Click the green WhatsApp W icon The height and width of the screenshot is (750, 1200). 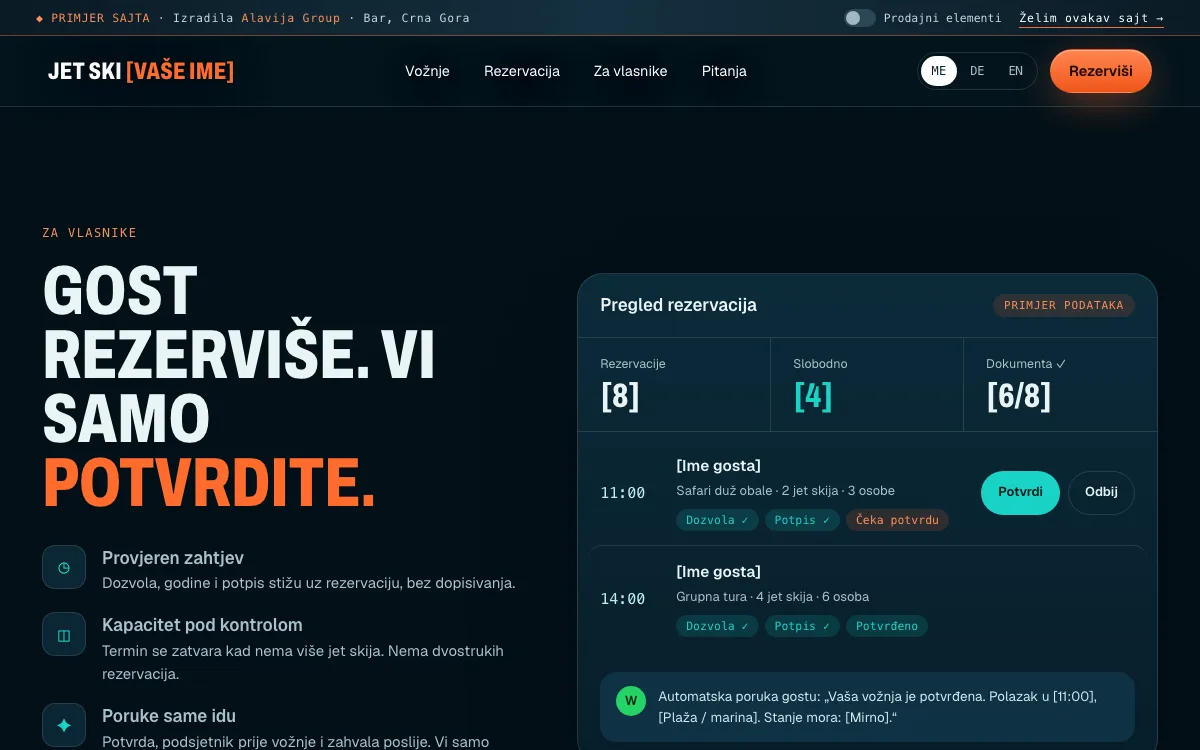(x=631, y=700)
